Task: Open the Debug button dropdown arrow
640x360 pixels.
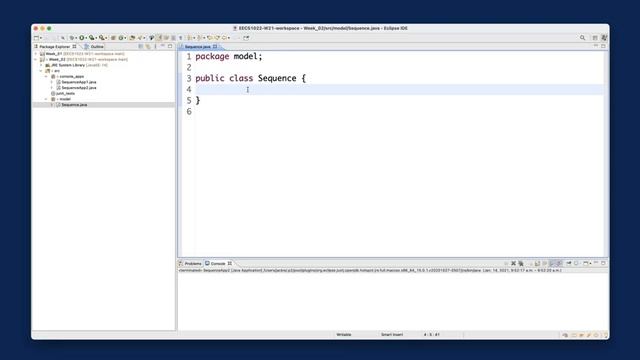Action: tap(76, 38)
